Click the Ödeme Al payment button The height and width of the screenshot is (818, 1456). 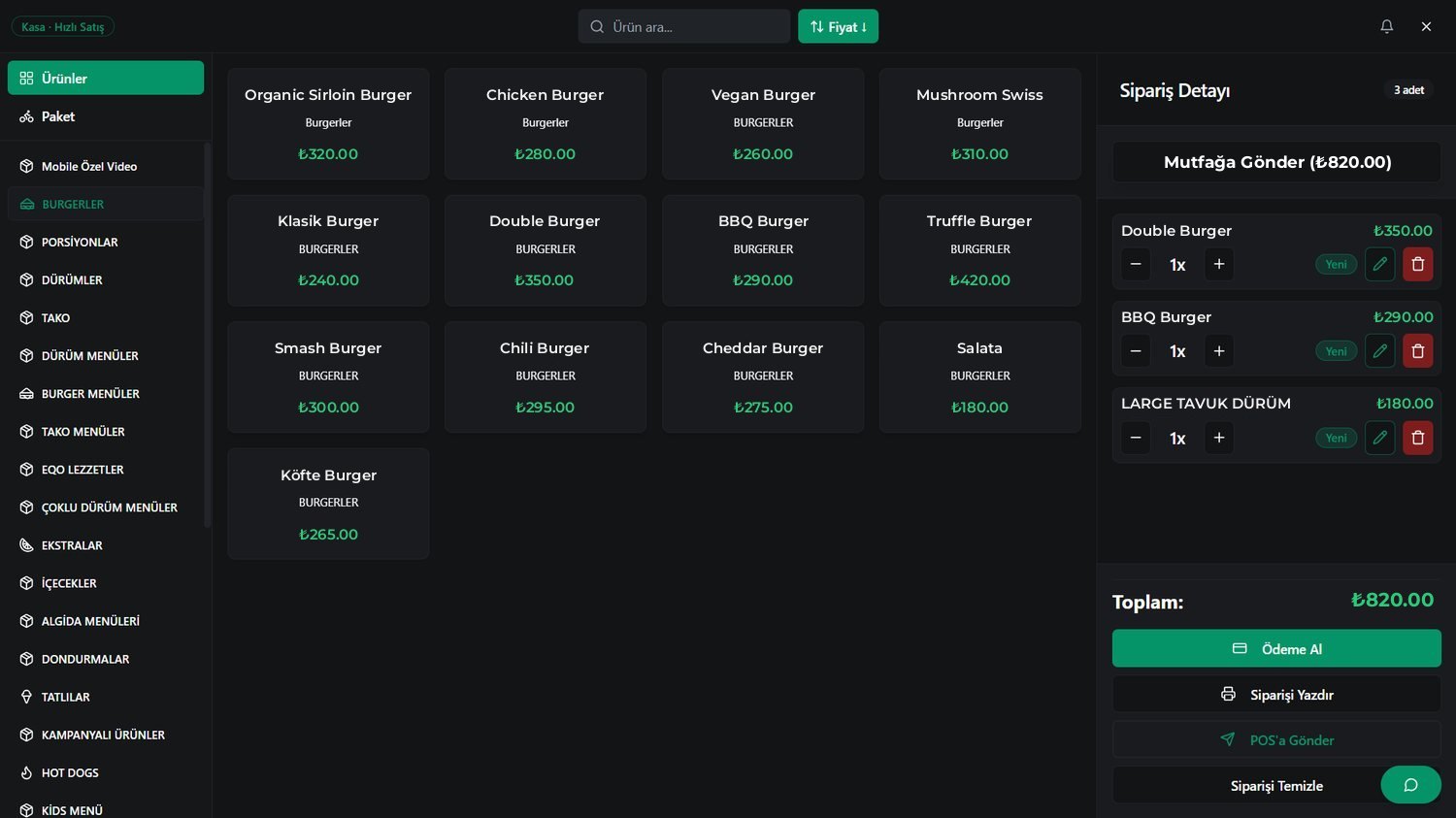pos(1276,648)
